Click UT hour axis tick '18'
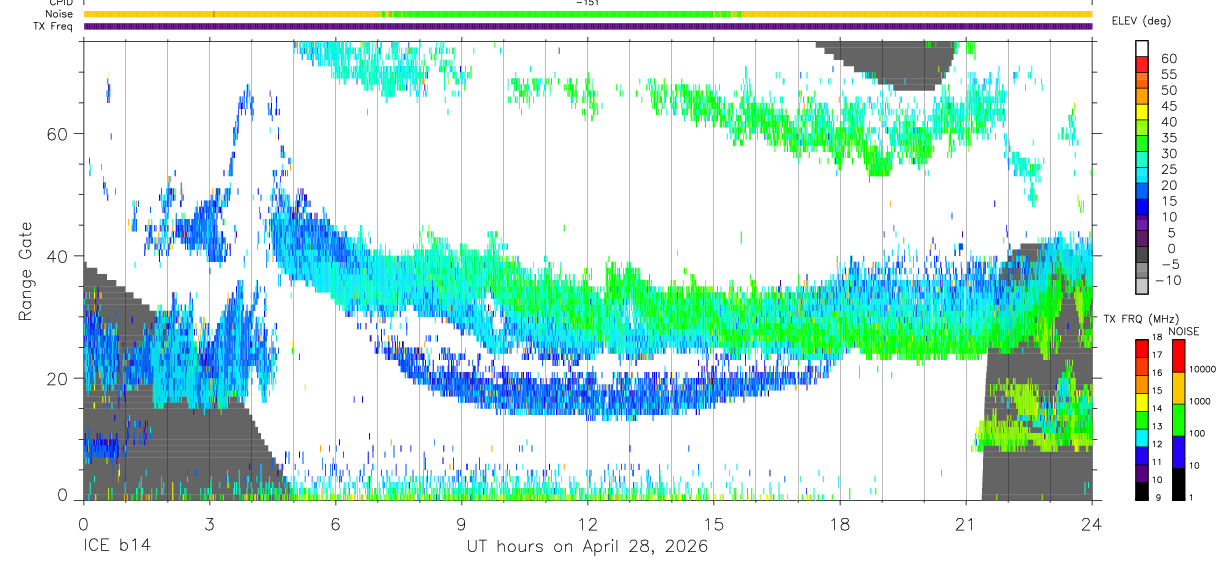The height and width of the screenshot is (567, 1228). [839, 523]
